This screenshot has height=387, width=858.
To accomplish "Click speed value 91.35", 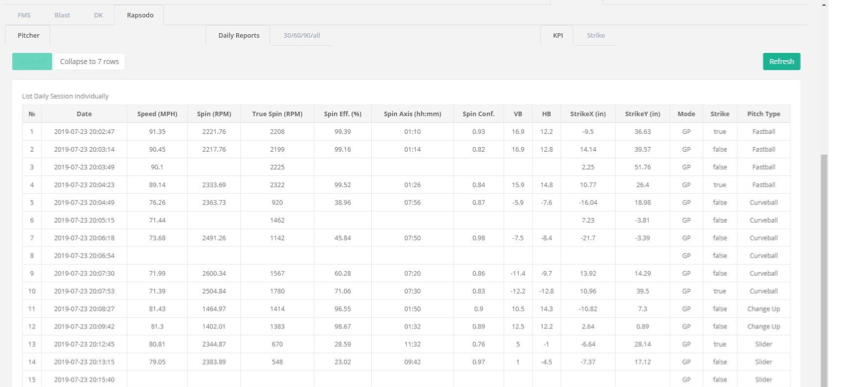I will pyautogui.click(x=157, y=132).
